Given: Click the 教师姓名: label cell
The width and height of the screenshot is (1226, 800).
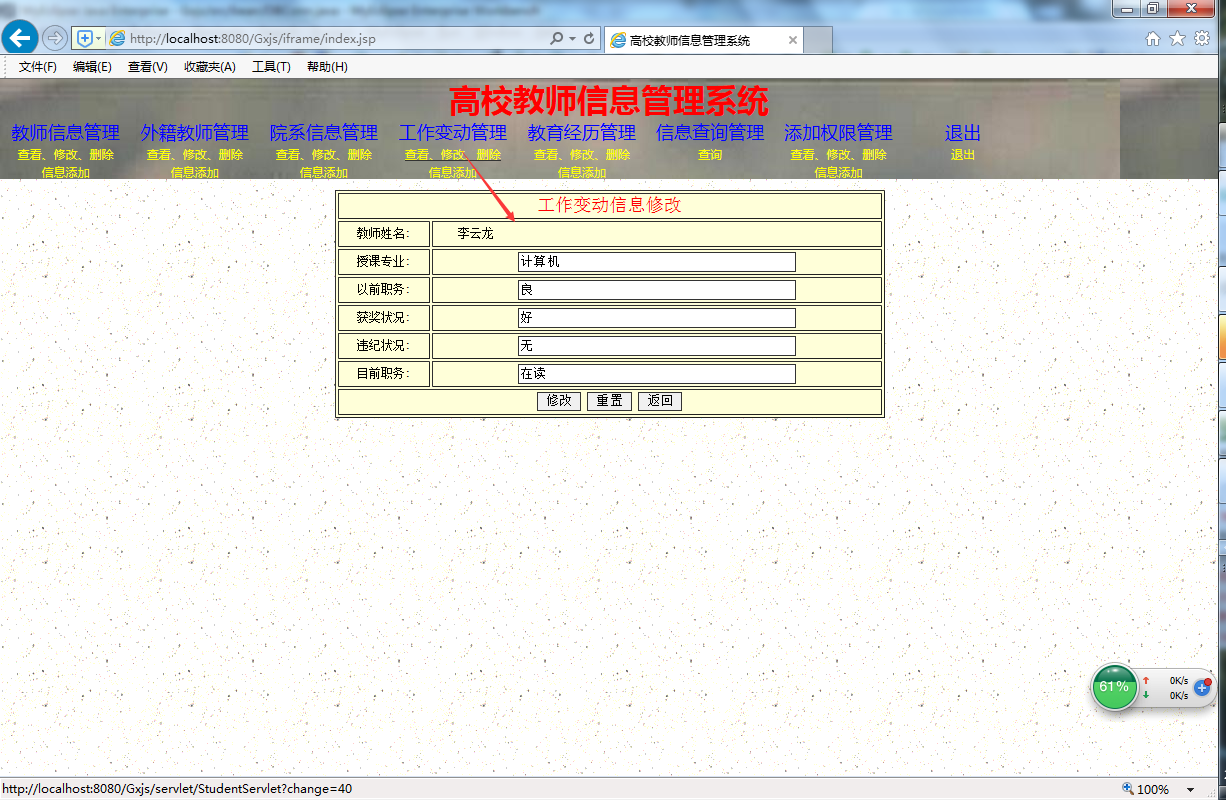Looking at the screenshot, I should 384,234.
